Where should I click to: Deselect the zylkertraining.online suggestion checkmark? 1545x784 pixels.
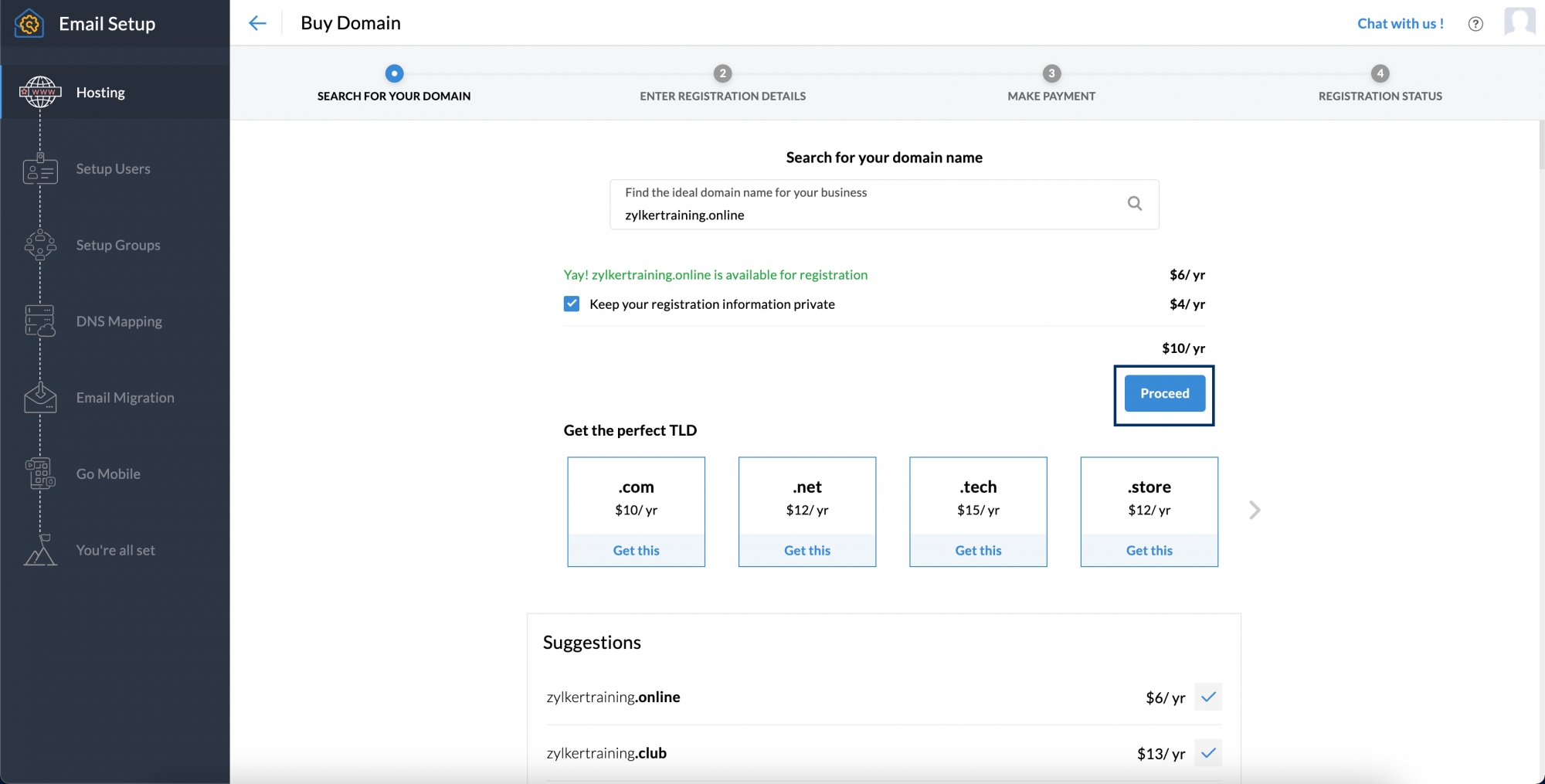point(1209,697)
